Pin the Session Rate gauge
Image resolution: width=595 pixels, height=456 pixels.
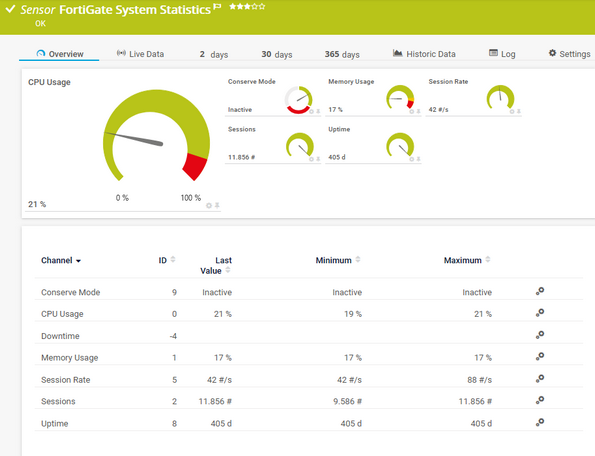click(x=518, y=112)
